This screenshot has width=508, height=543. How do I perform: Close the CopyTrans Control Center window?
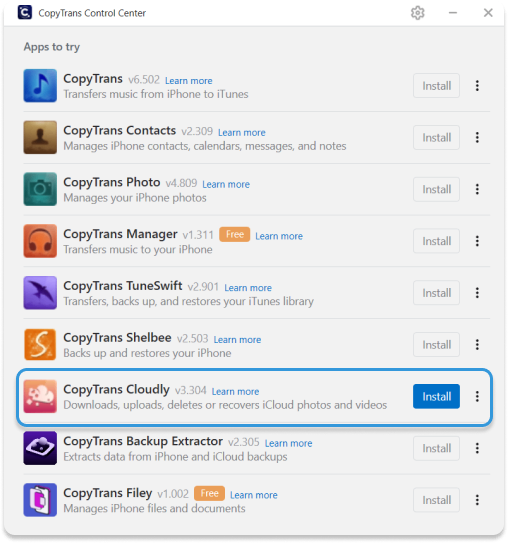(x=488, y=13)
